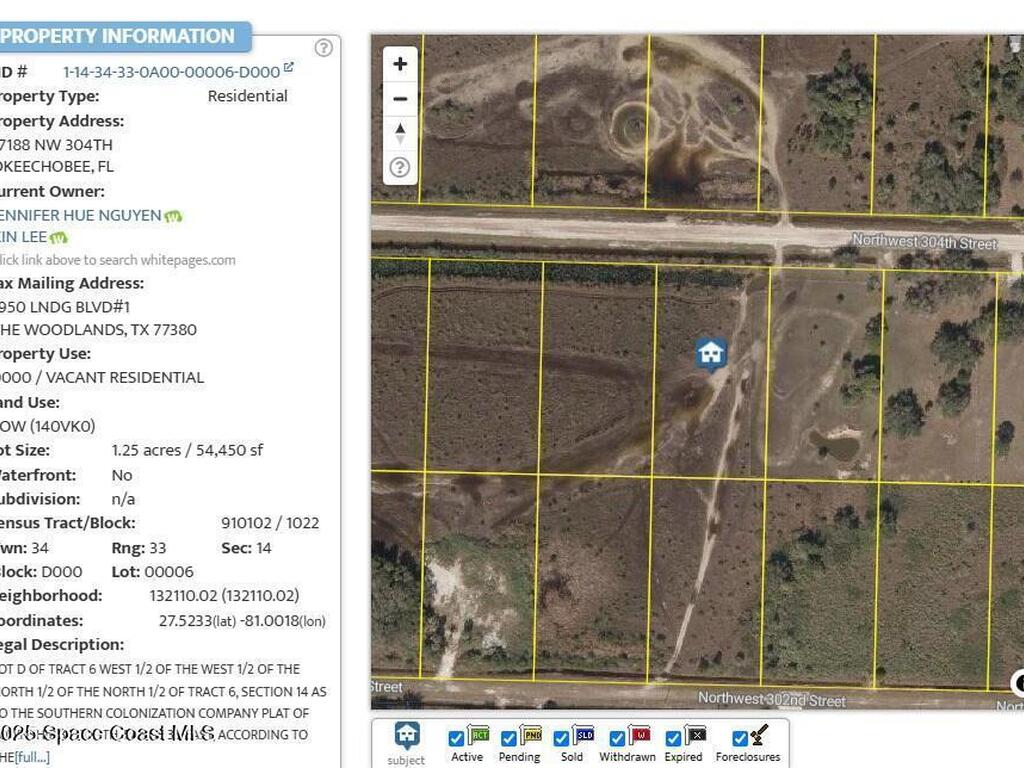Click the pan arrow control on the map
The width and height of the screenshot is (1024, 768).
pyautogui.click(x=399, y=130)
